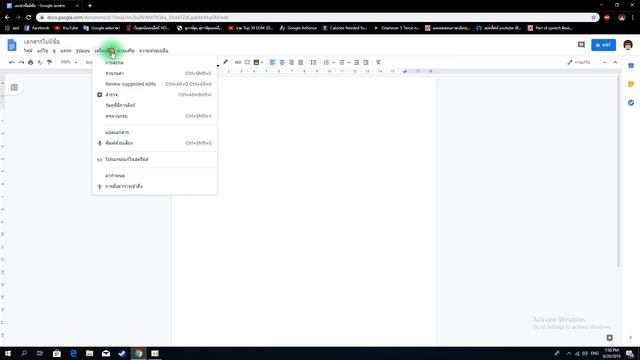The width and height of the screenshot is (640, 360).
Task: Choose the Explore item with Ctrl+Alt+Shift+I
Action: tap(154, 95)
